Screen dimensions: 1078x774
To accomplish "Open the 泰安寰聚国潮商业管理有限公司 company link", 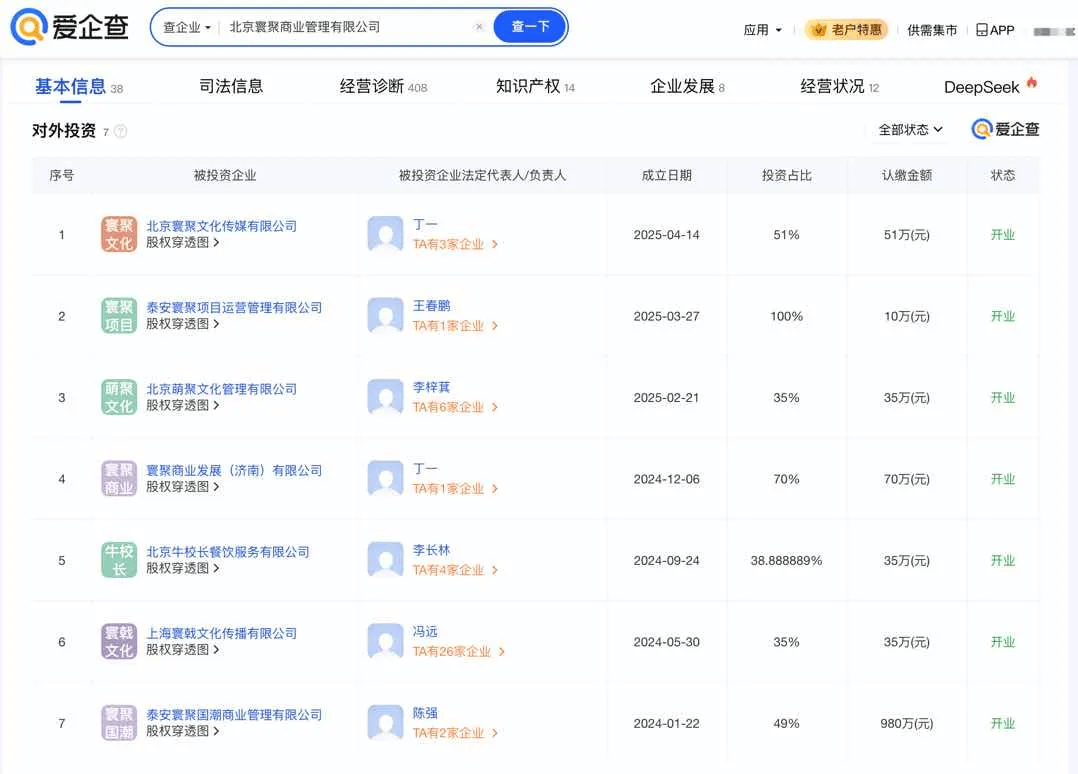I will (234, 715).
